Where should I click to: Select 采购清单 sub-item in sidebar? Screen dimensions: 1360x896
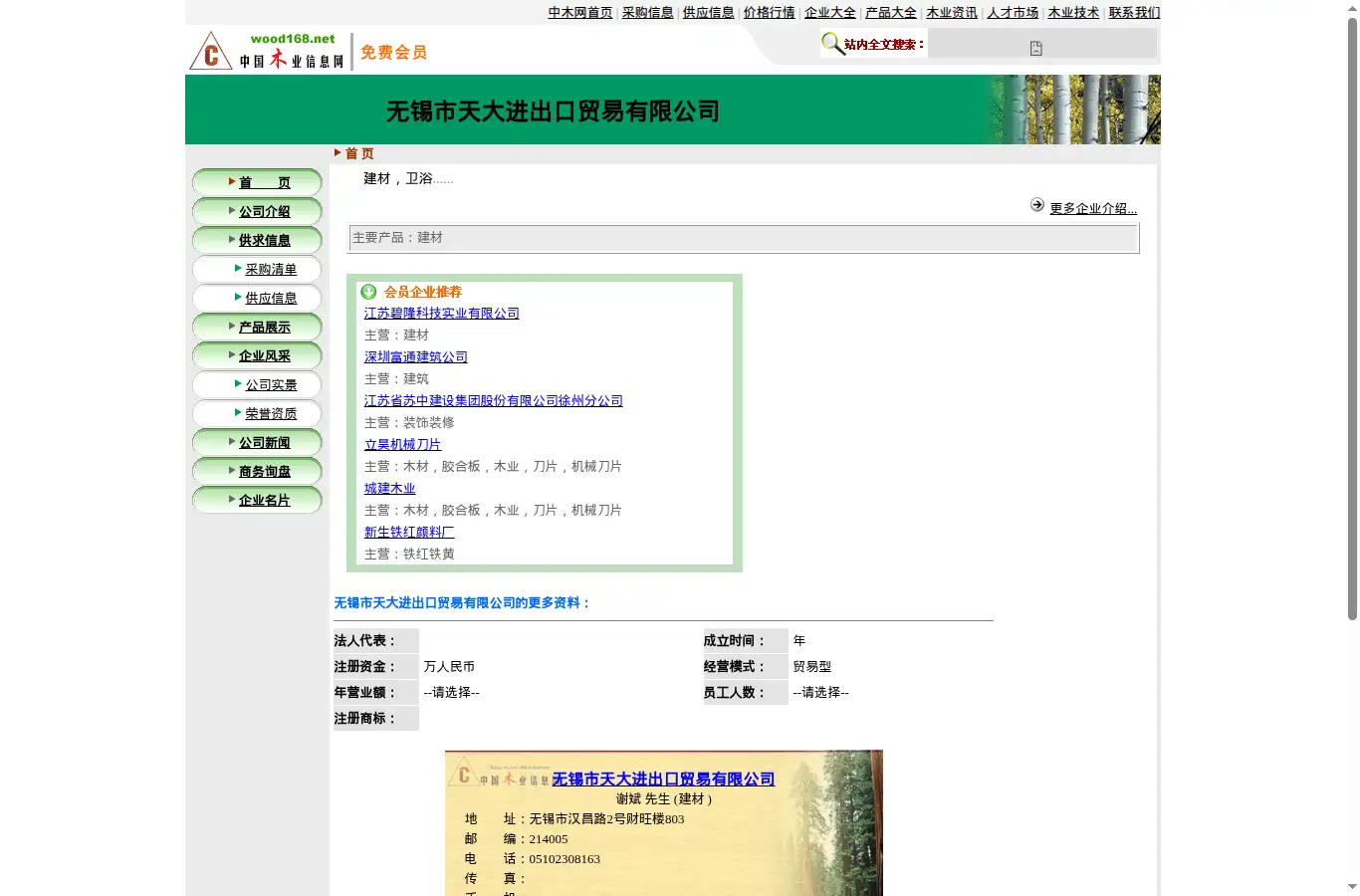(x=271, y=270)
